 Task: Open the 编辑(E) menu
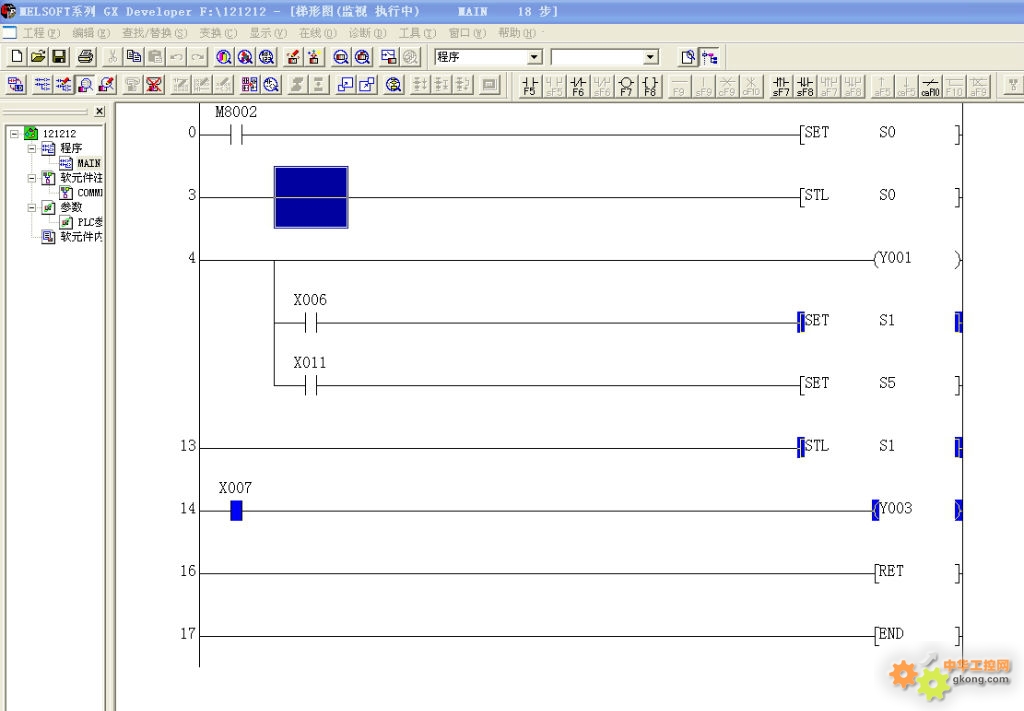pyautogui.click(x=91, y=33)
